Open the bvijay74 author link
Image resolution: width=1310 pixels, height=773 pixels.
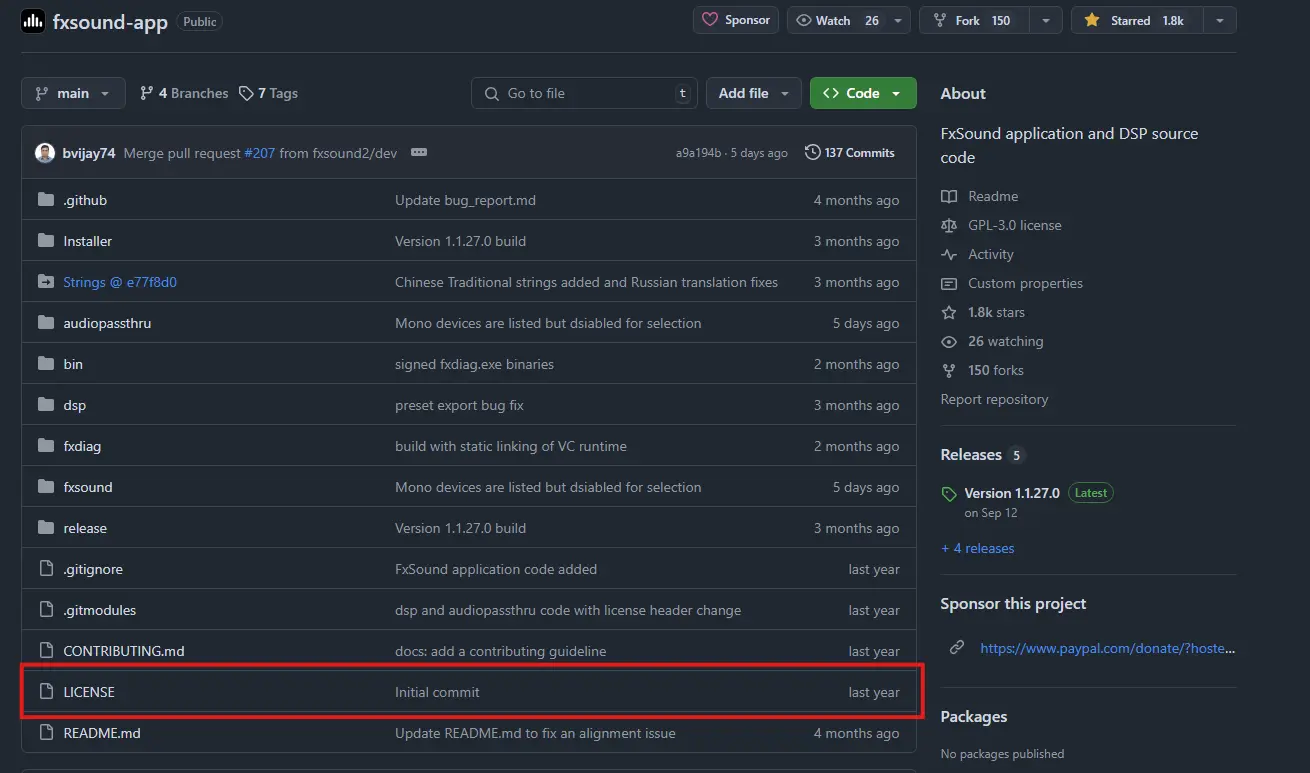click(x=89, y=153)
